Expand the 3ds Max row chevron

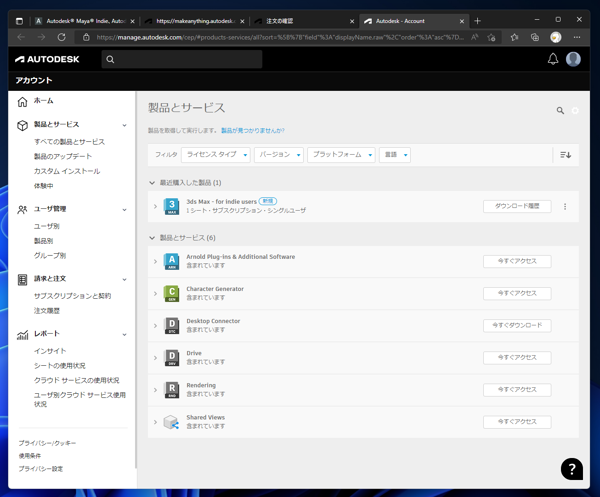(x=155, y=207)
